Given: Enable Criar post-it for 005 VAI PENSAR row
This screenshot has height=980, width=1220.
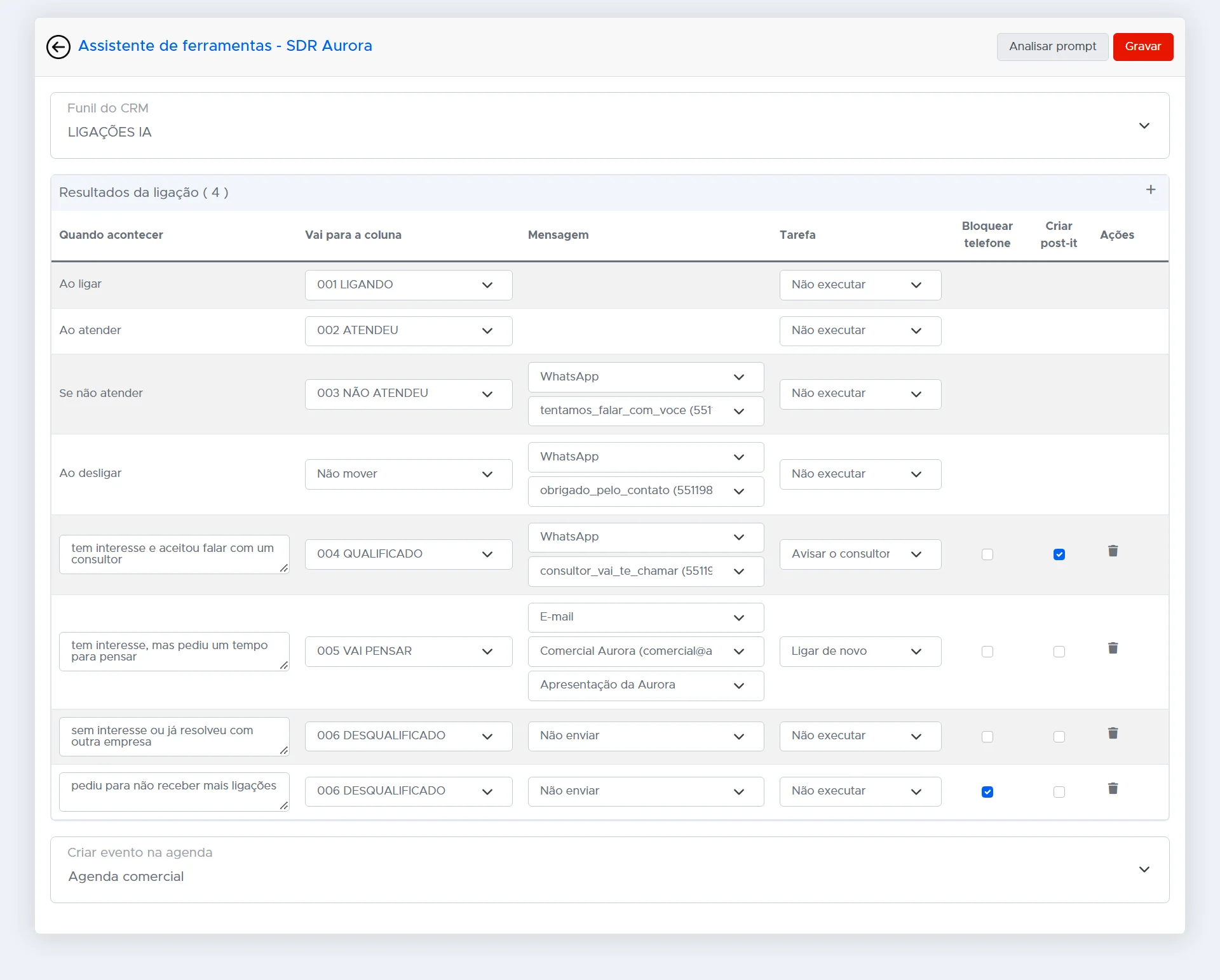Looking at the screenshot, I should pos(1059,652).
